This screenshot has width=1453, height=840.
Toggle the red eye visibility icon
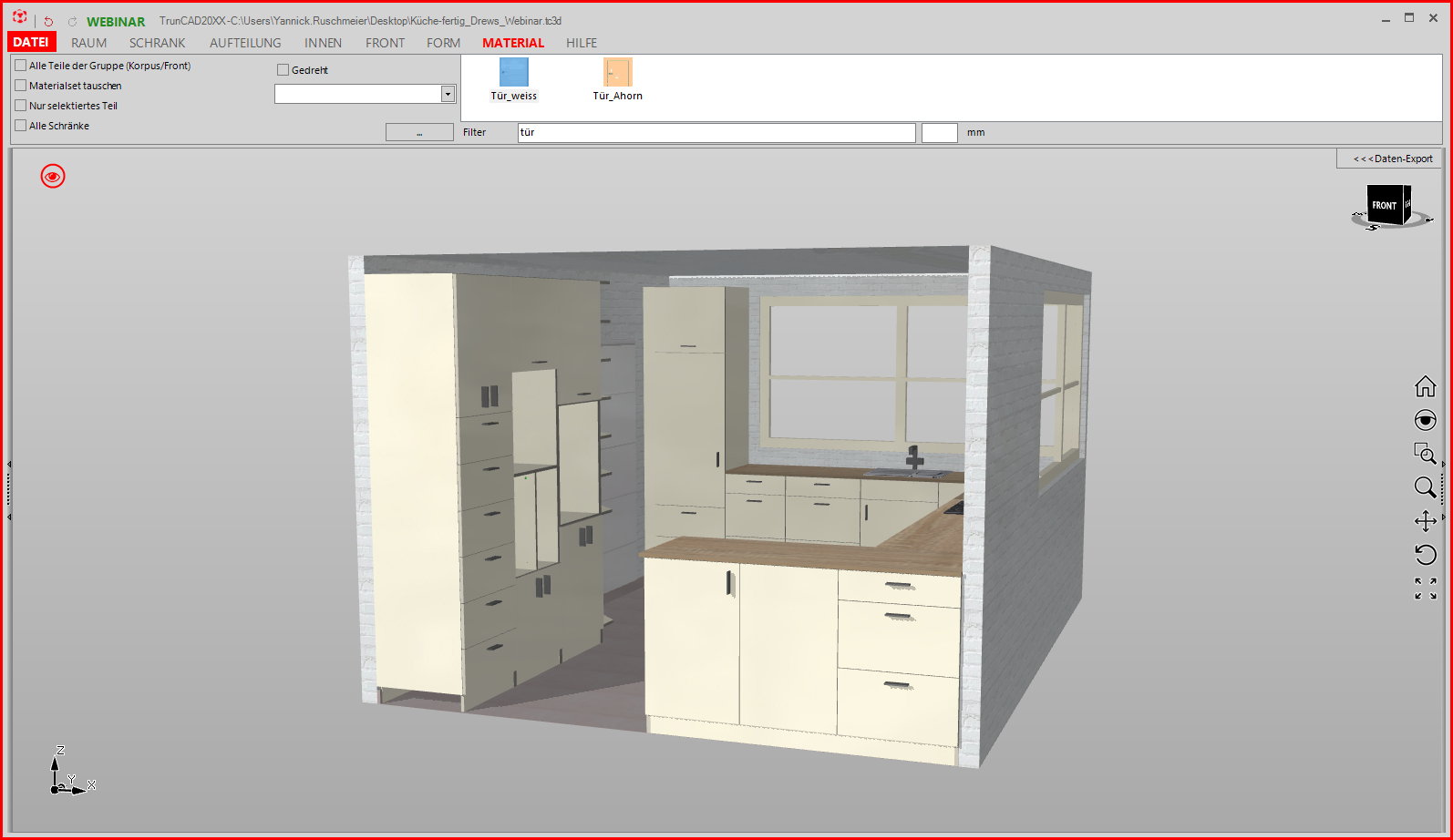pyautogui.click(x=53, y=176)
